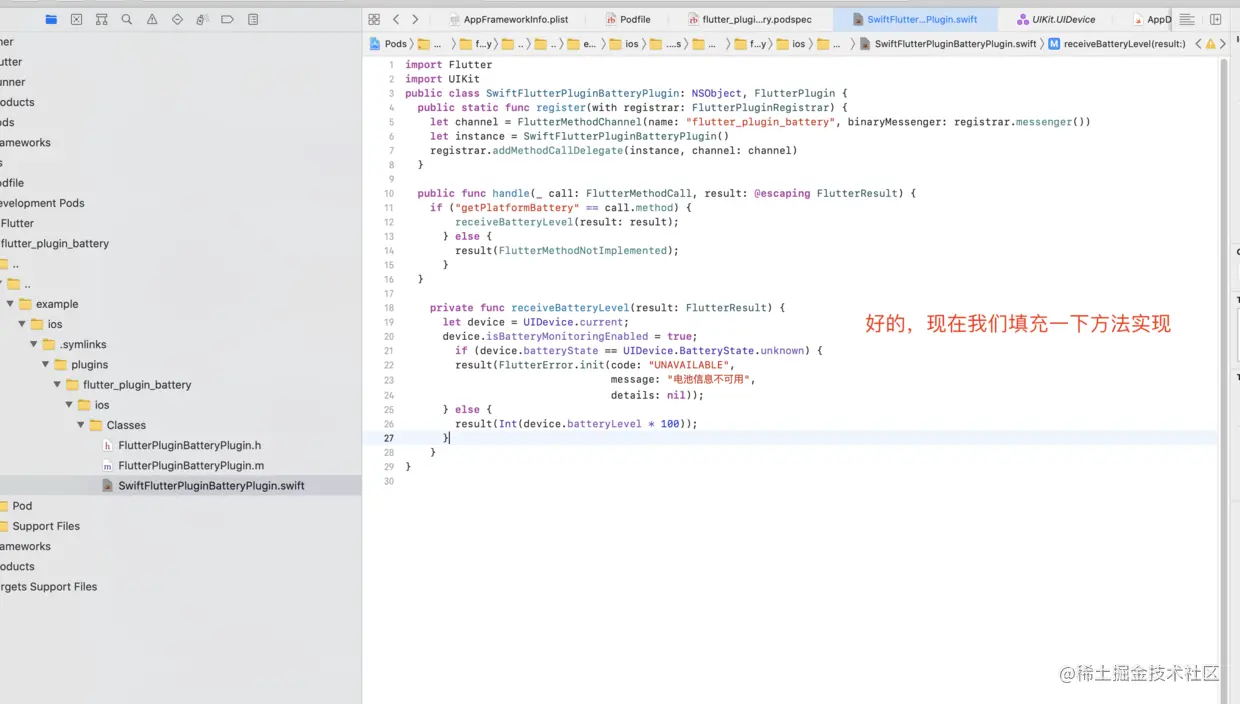Click receiveBatteryLevel(result:) in jump bar
The width and height of the screenshot is (1240, 704).
(1116, 44)
